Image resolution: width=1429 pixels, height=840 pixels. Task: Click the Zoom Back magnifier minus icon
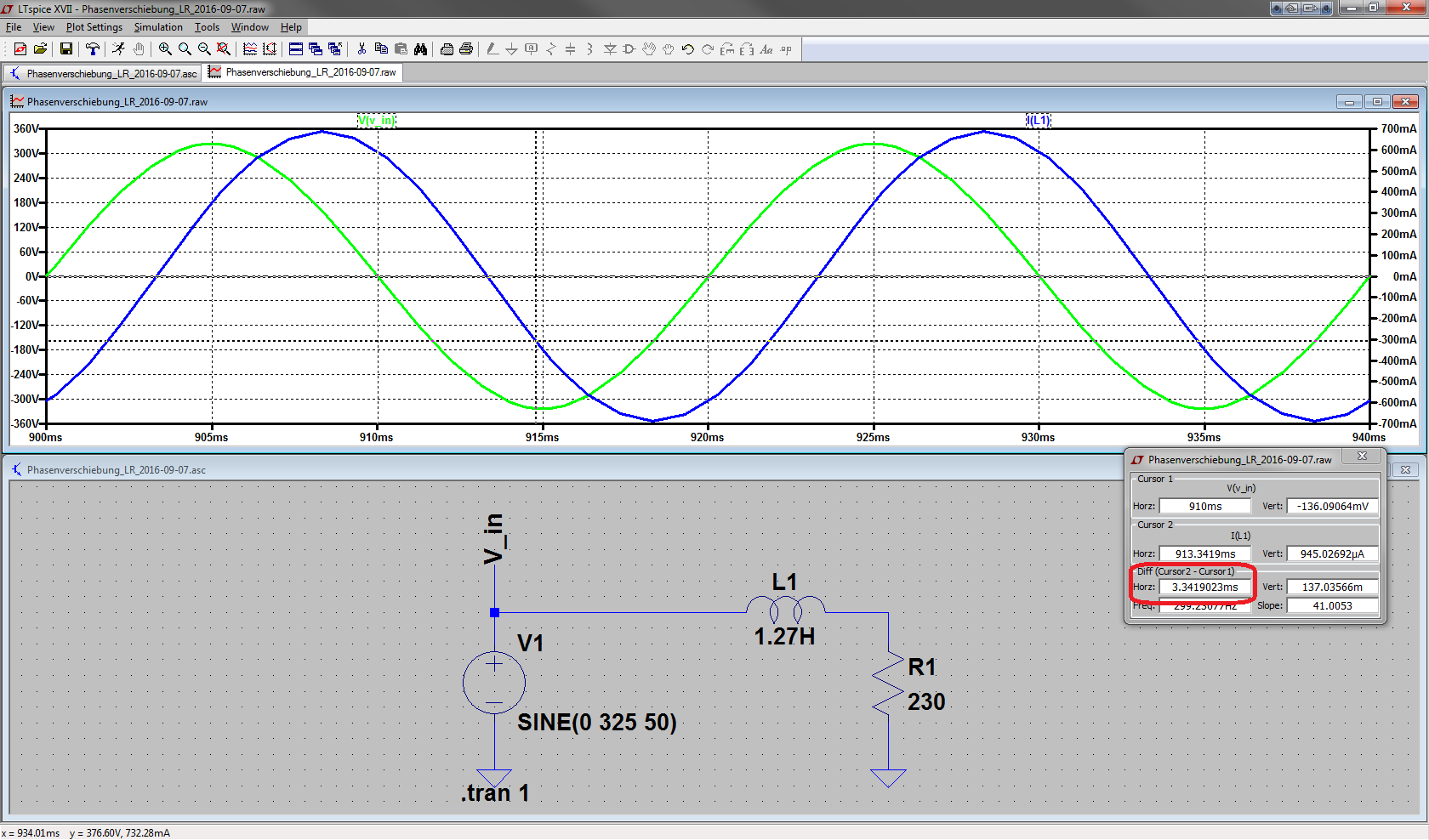[x=204, y=49]
